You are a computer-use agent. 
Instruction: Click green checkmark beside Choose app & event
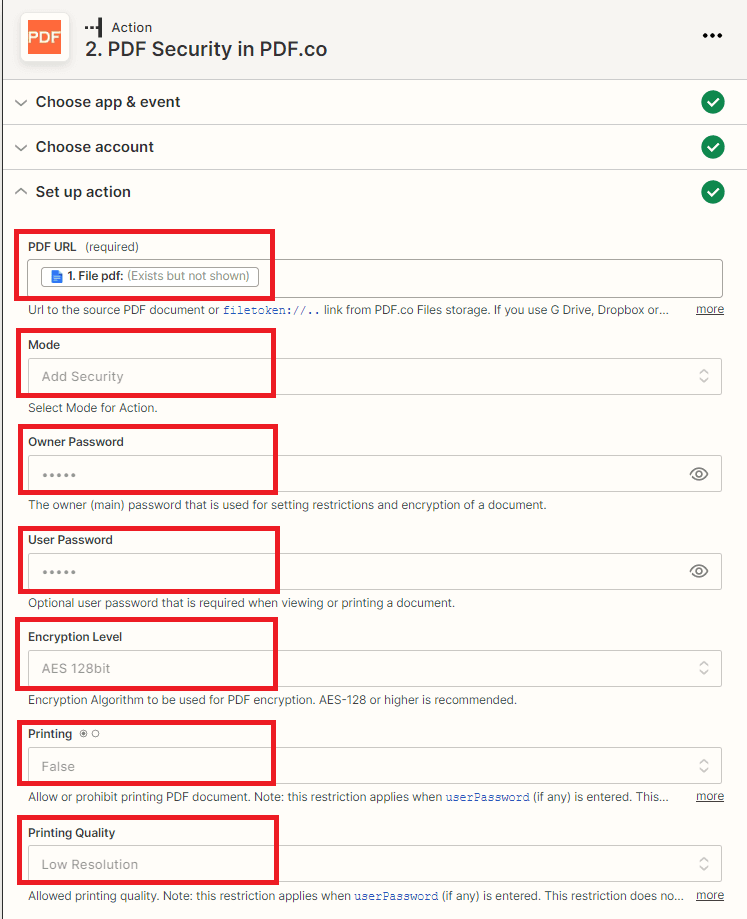click(713, 102)
